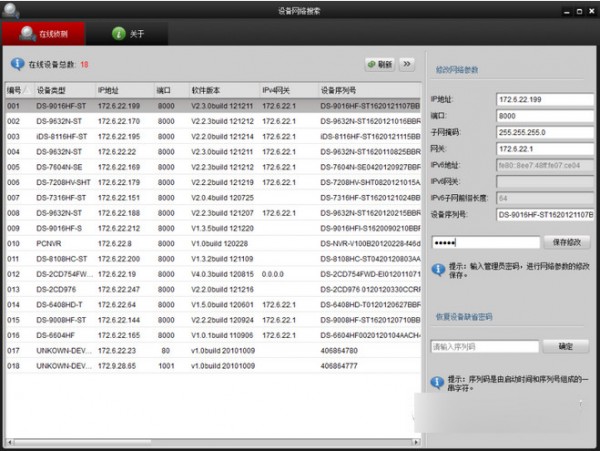The height and width of the screenshot is (451, 600).
Task: Click the 刷新 refresh button
Action: coord(379,64)
